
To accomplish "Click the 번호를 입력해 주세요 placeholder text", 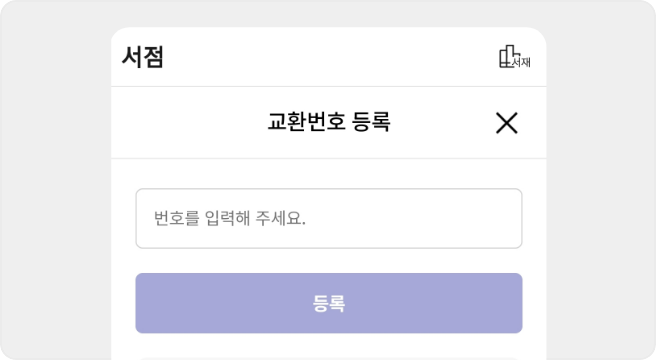I will 230,219.
